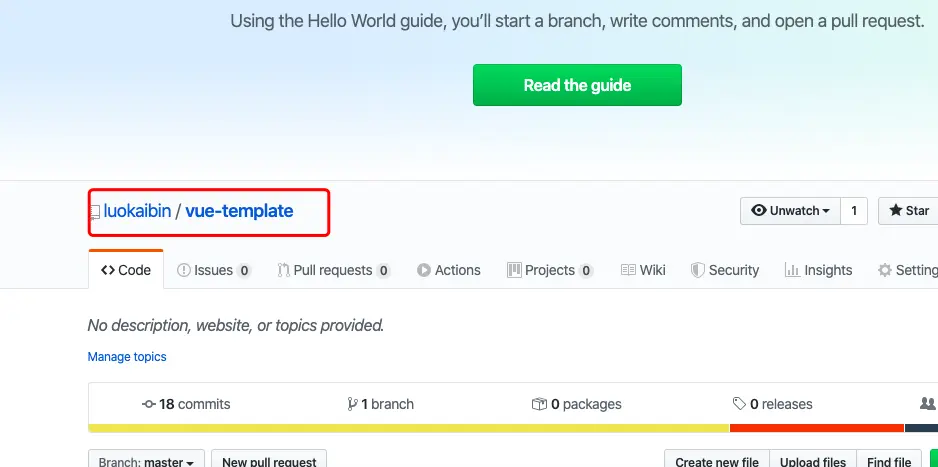Click the New pull request button

click(269, 458)
